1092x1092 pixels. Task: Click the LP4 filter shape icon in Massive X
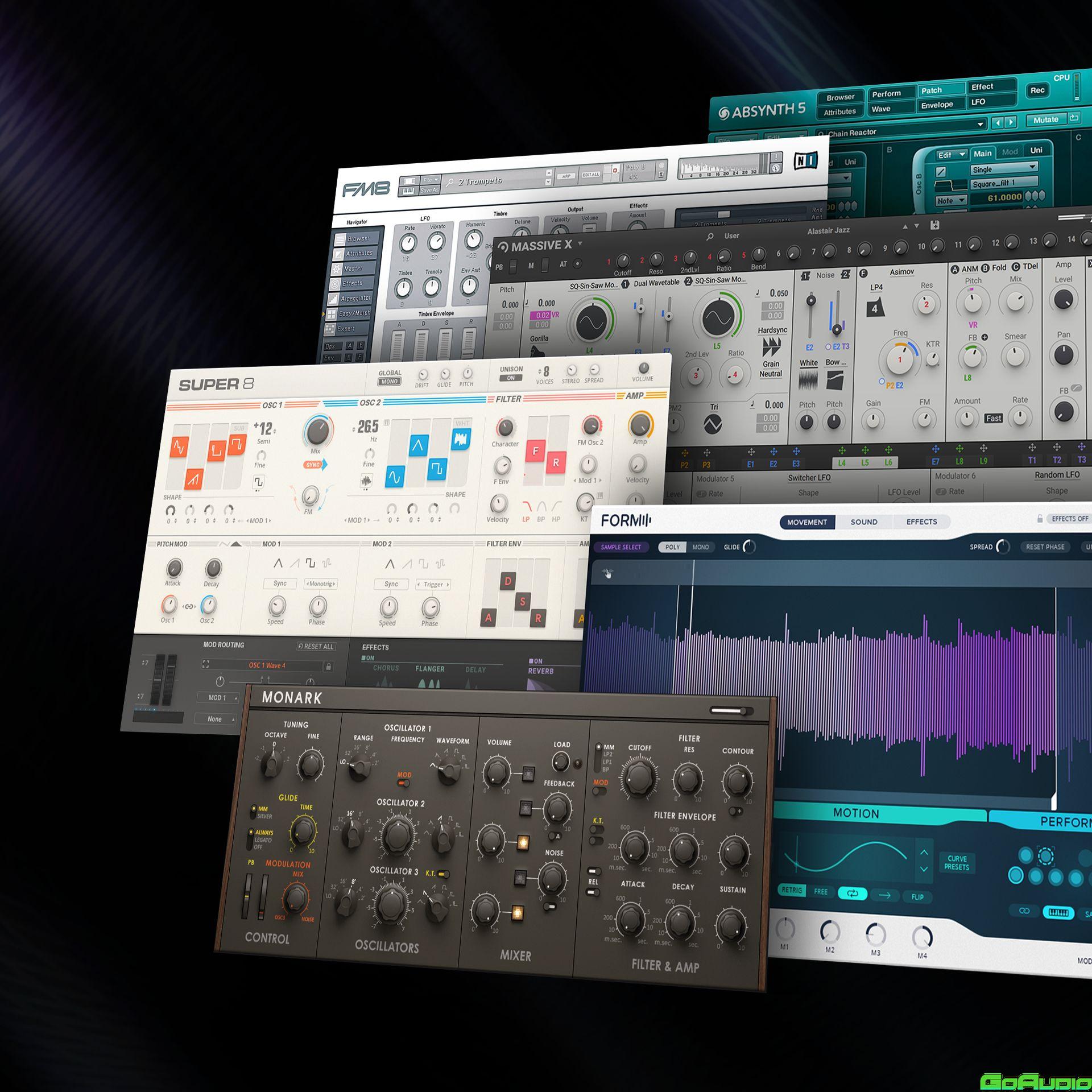(876, 308)
